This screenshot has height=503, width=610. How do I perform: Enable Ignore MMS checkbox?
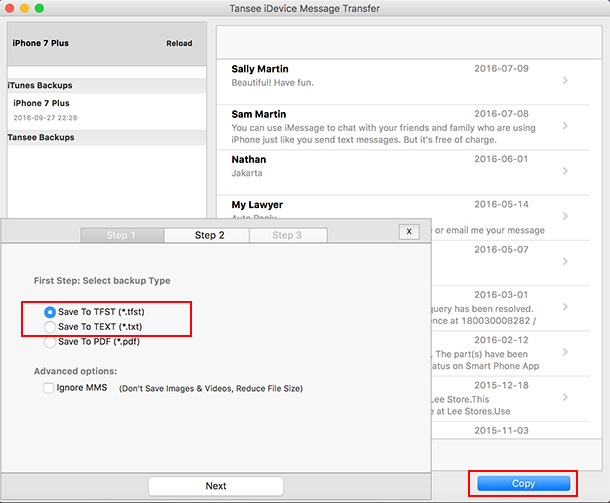48,387
